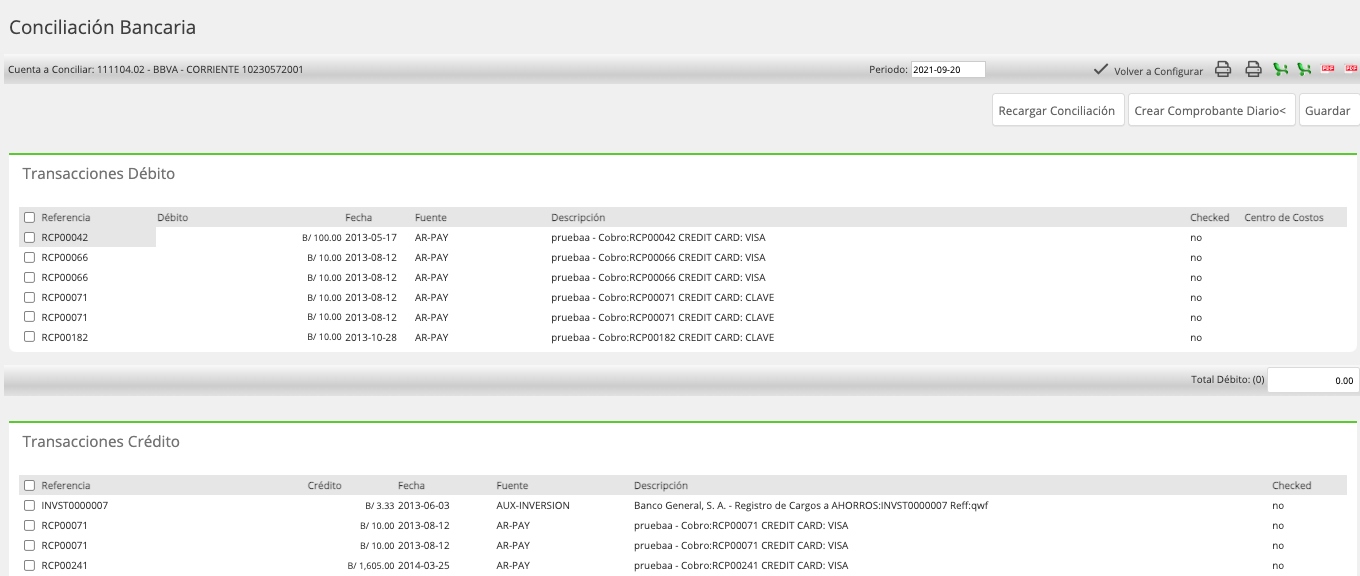The height and width of the screenshot is (576, 1360).
Task: Click the Fecha header in the Débito table
Action: [x=358, y=218]
